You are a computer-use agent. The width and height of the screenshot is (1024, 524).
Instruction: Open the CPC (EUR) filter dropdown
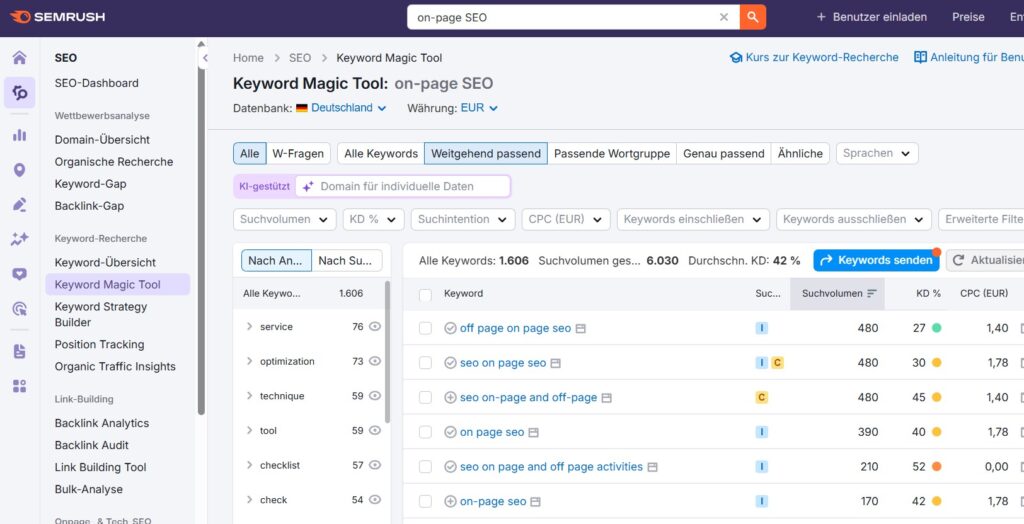566,220
